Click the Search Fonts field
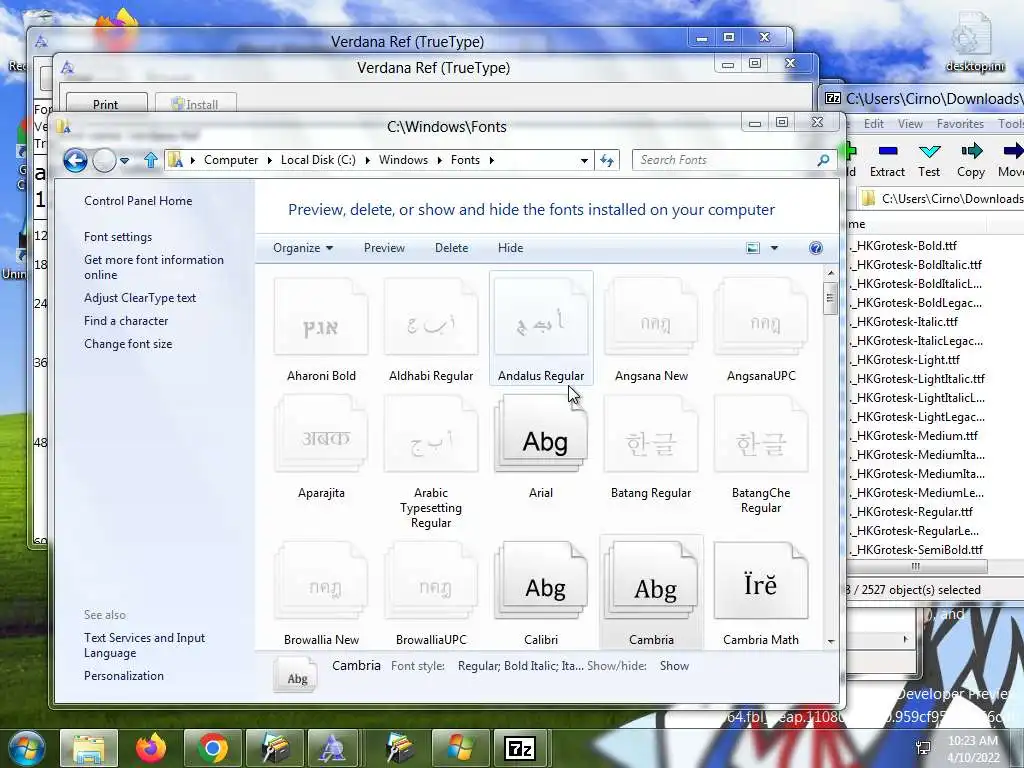The image size is (1024, 768). point(724,160)
